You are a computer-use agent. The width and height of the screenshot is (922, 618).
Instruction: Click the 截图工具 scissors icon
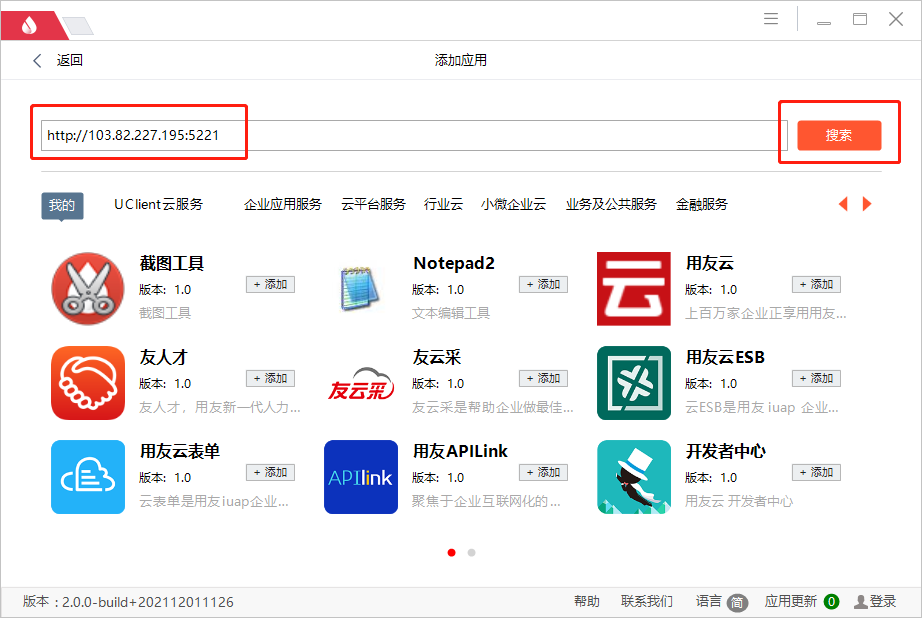tap(88, 289)
